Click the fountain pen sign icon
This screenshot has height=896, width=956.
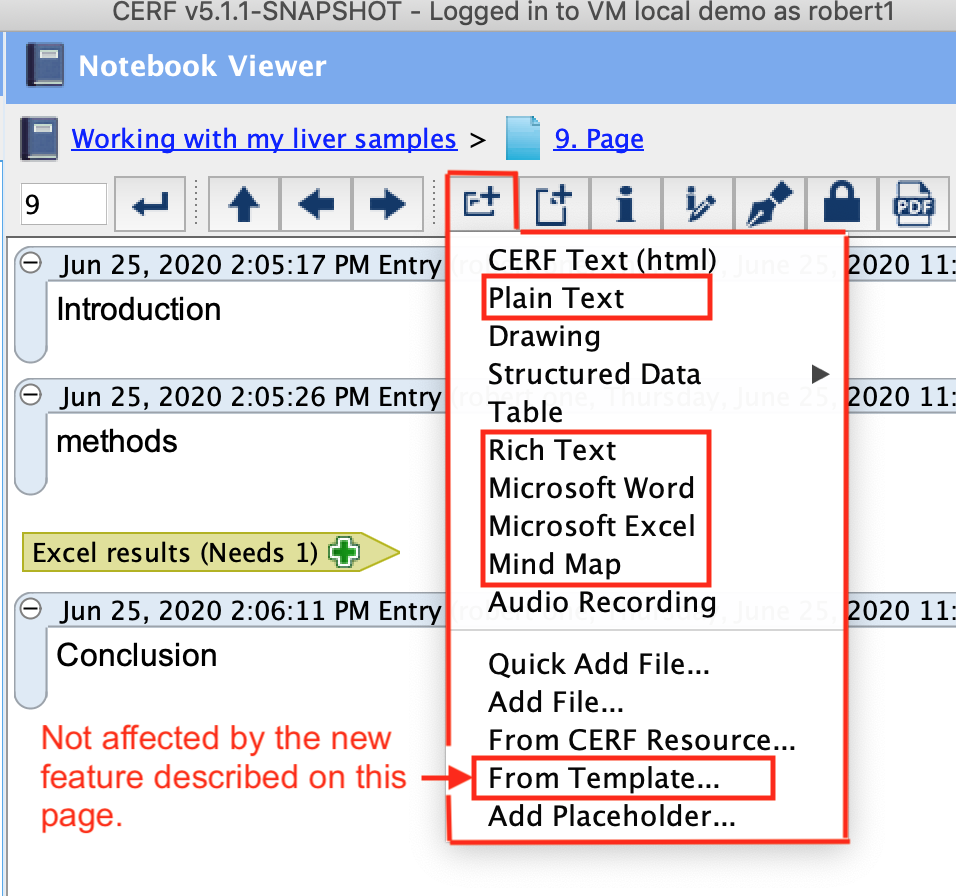(x=770, y=205)
